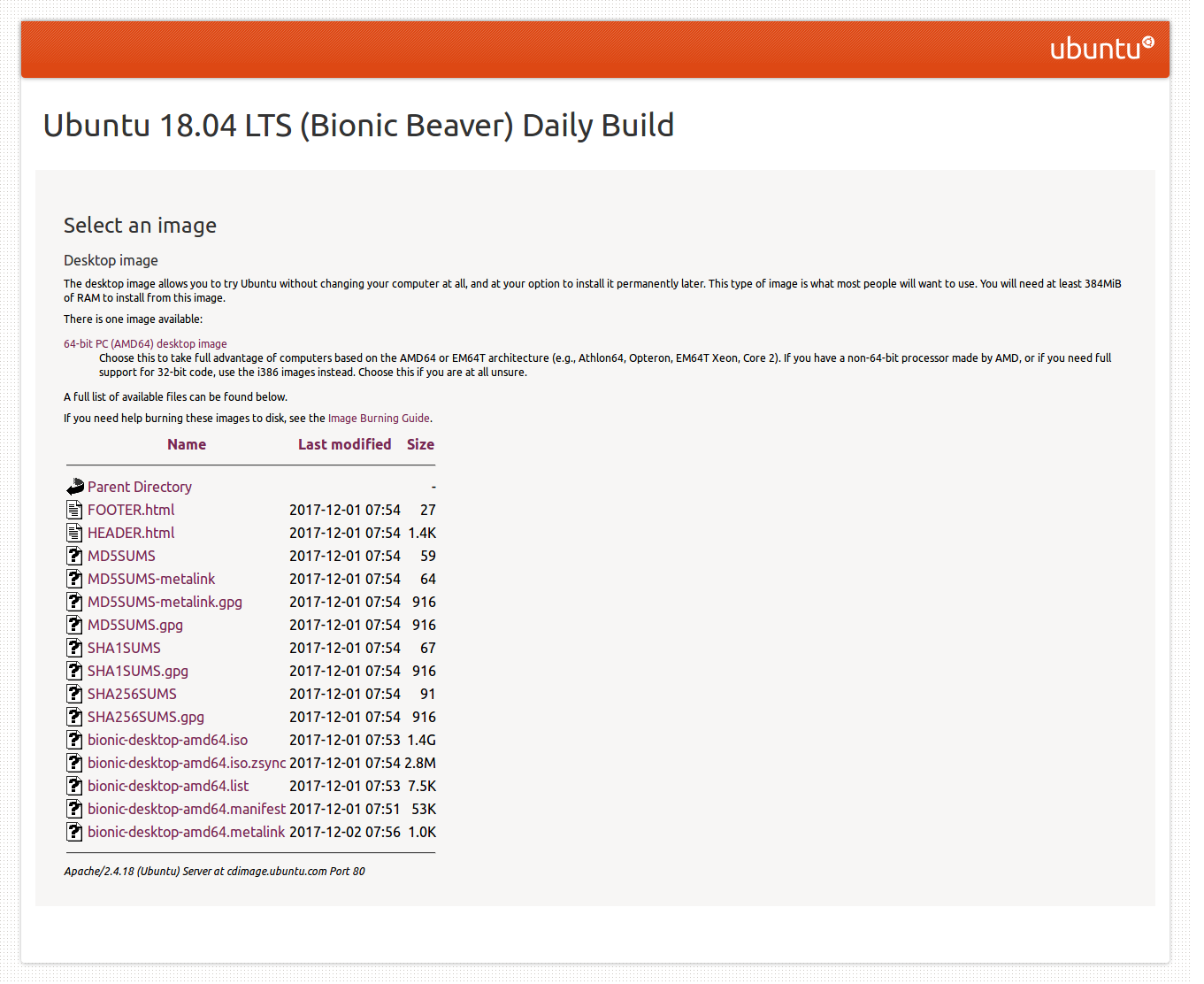Click the 1.4K size of HEADER.html
This screenshot has width=1204, height=984.
click(x=422, y=533)
